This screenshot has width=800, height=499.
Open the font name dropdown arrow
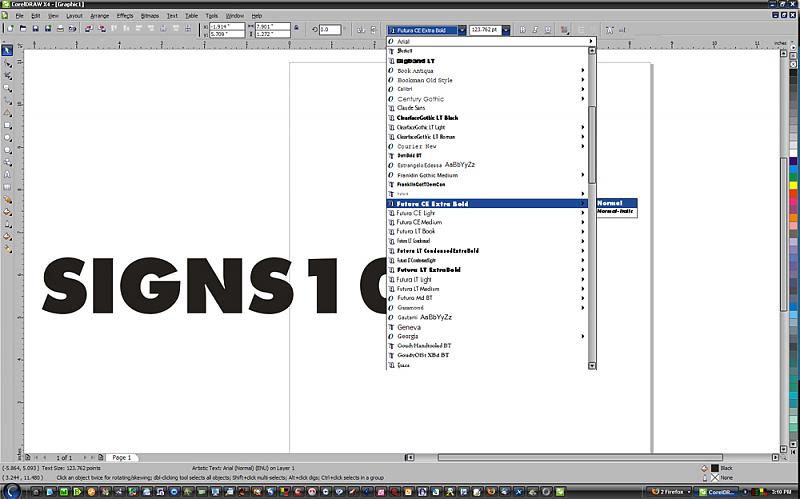[x=461, y=30]
